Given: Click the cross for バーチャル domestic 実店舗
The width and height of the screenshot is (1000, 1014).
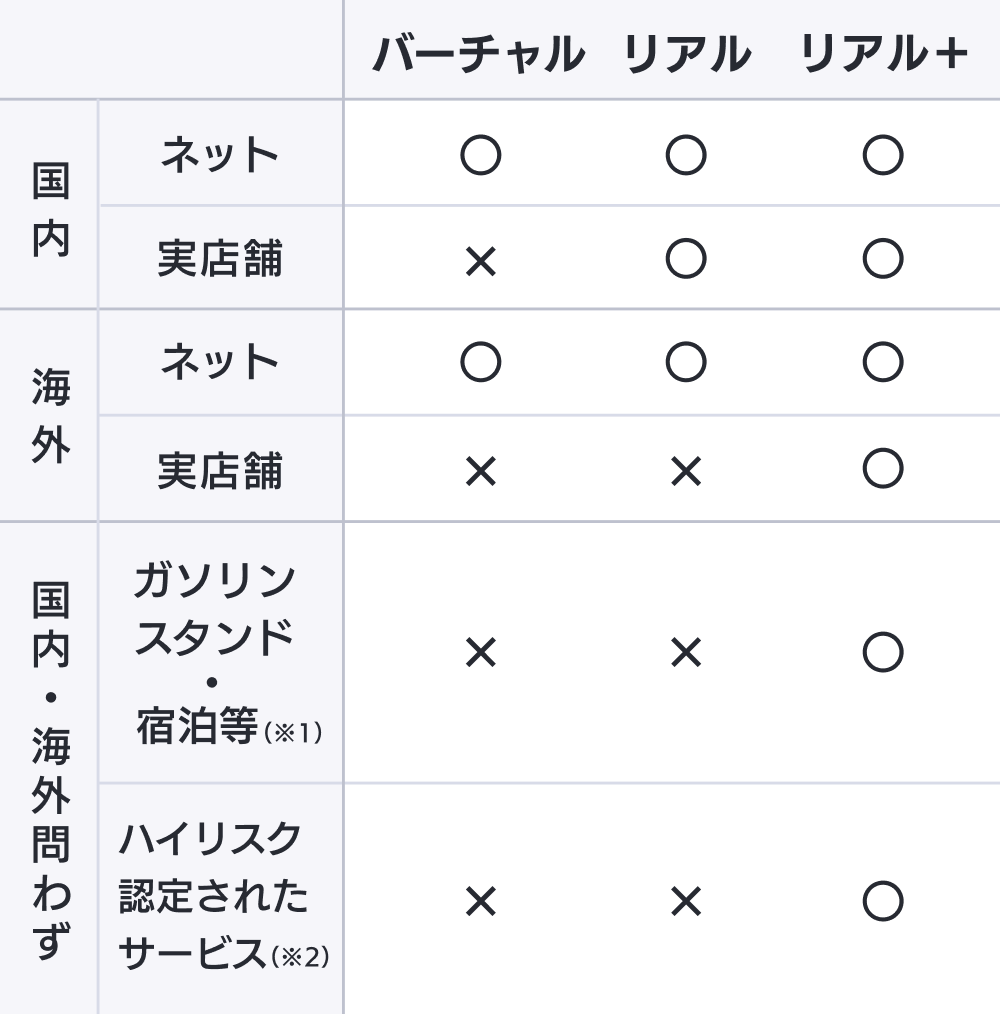Looking at the screenshot, I should tap(480, 262).
